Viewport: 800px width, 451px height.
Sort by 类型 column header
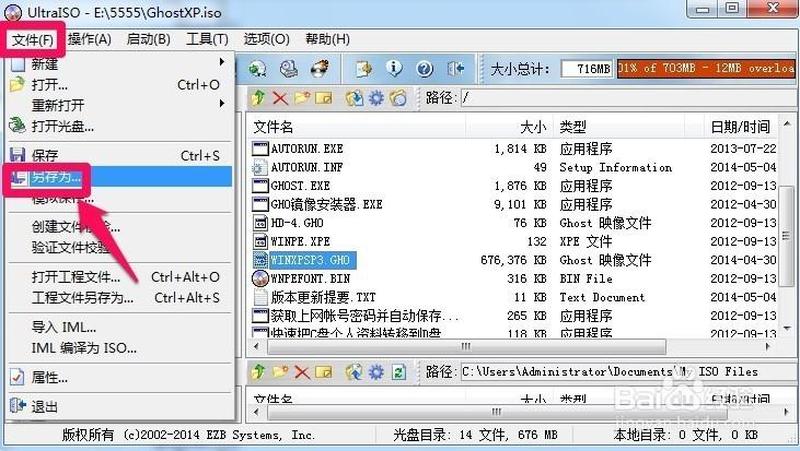[617, 127]
